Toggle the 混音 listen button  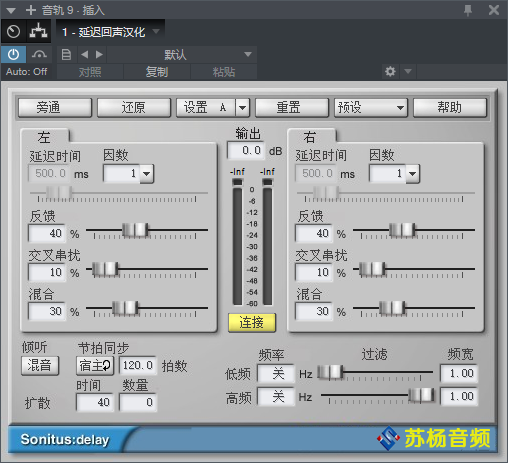coord(40,366)
